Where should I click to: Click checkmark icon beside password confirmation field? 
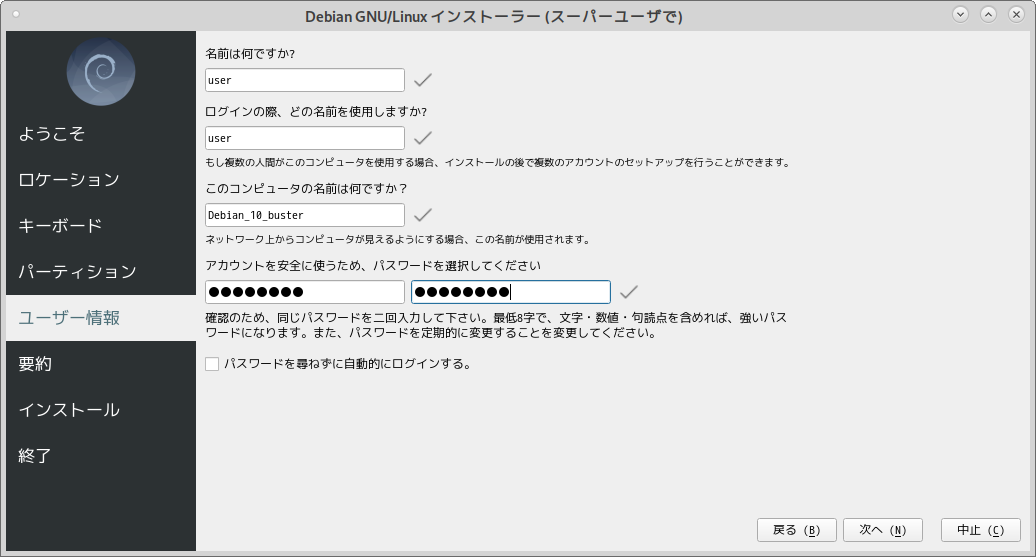coord(629,291)
